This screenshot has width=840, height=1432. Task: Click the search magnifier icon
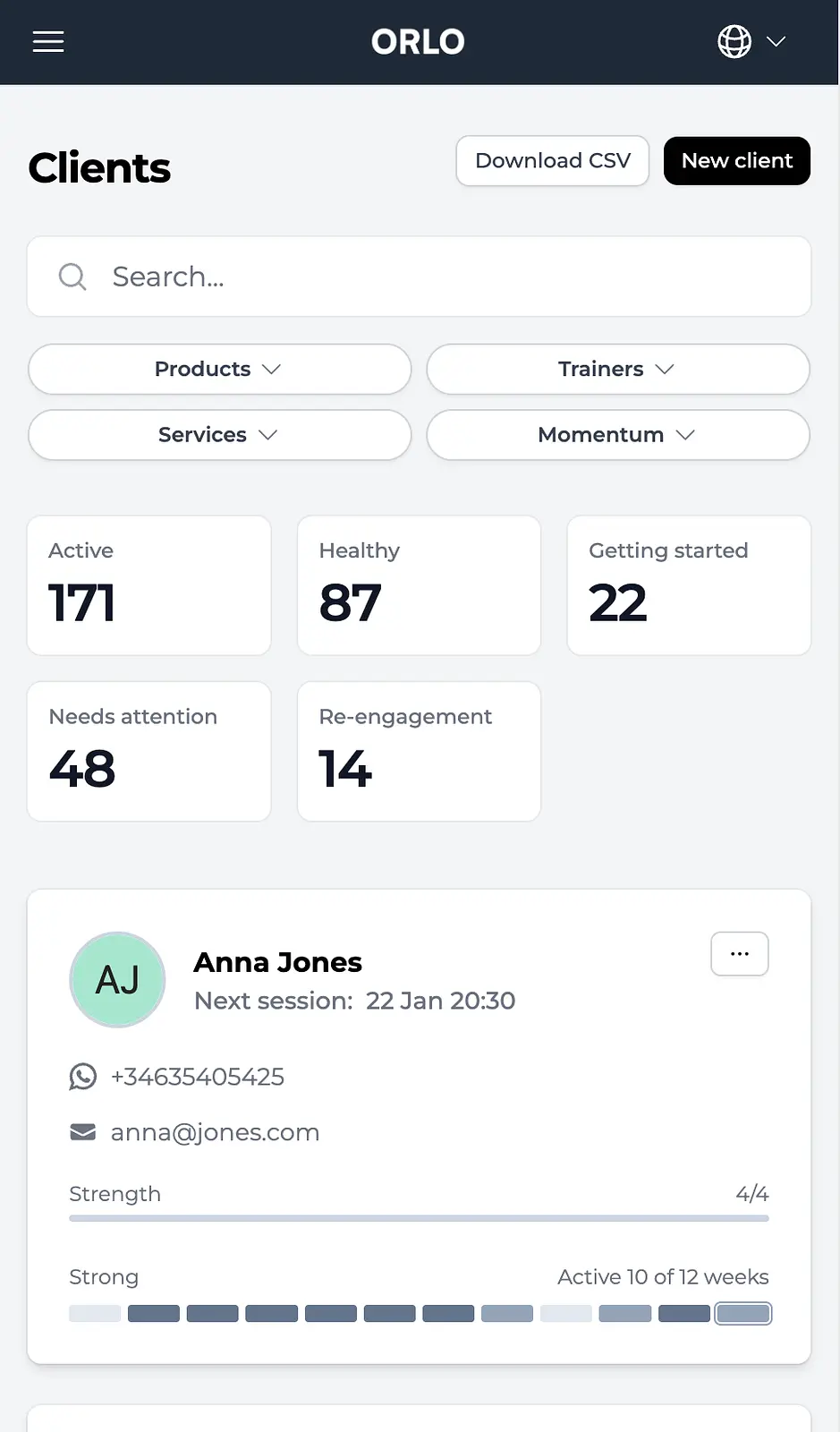72,277
